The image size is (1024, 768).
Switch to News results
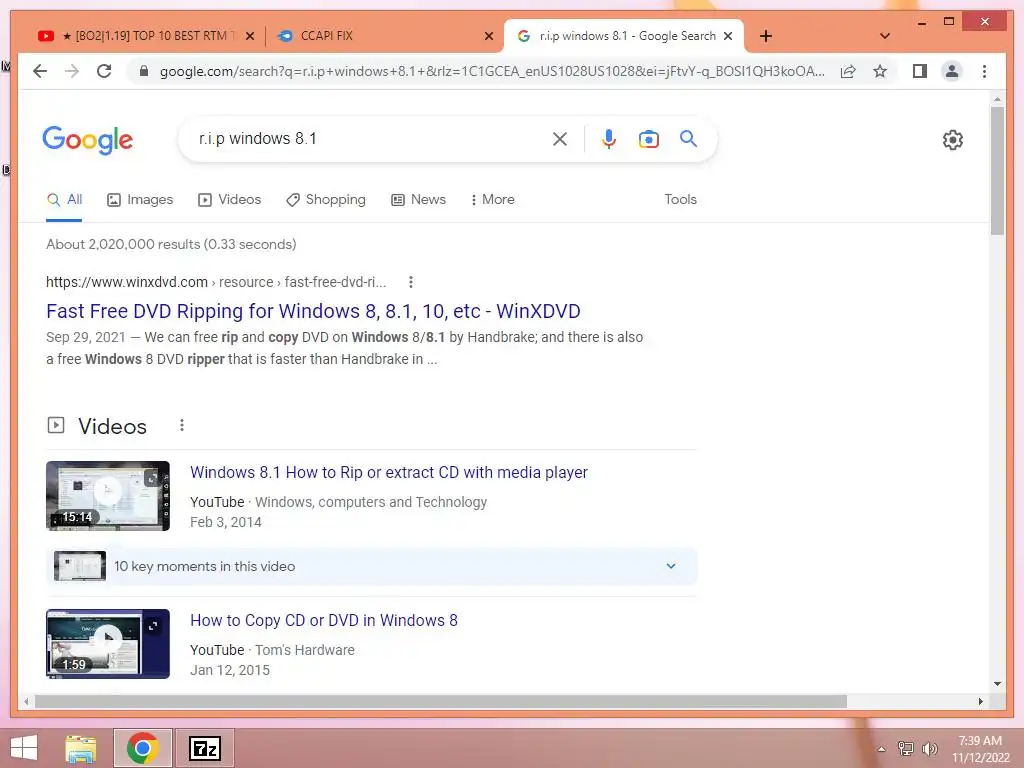click(418, 200)
